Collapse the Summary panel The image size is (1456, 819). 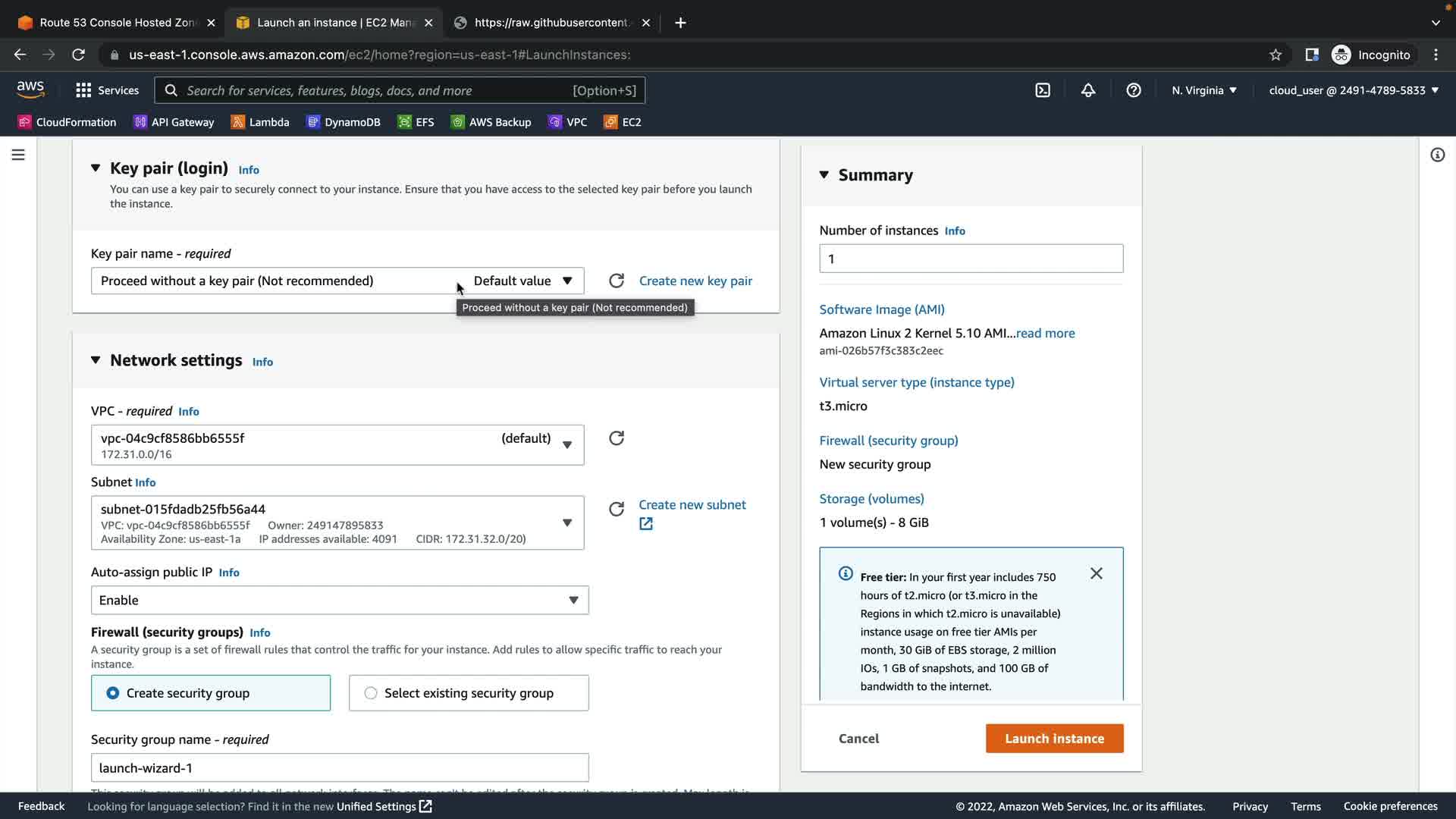coord(824,175)
